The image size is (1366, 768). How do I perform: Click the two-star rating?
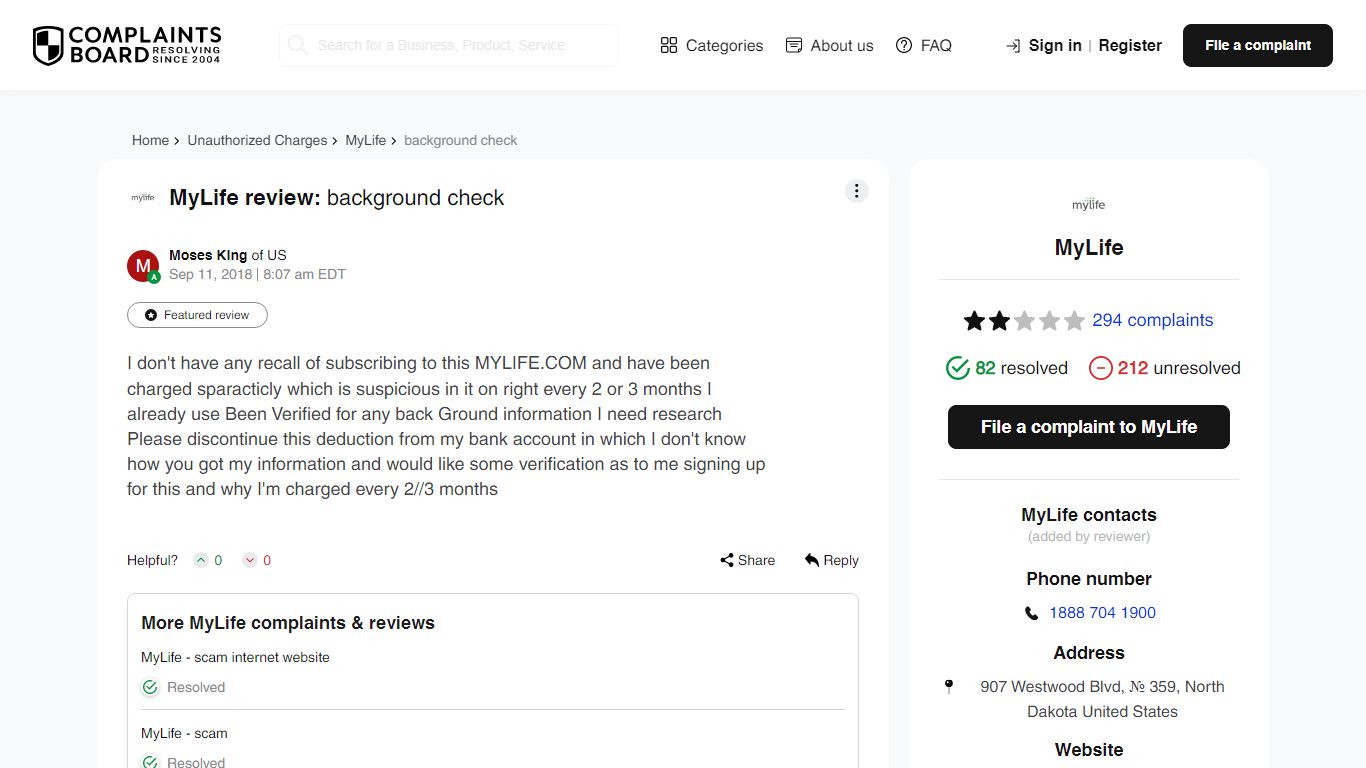pos(1024,321)
